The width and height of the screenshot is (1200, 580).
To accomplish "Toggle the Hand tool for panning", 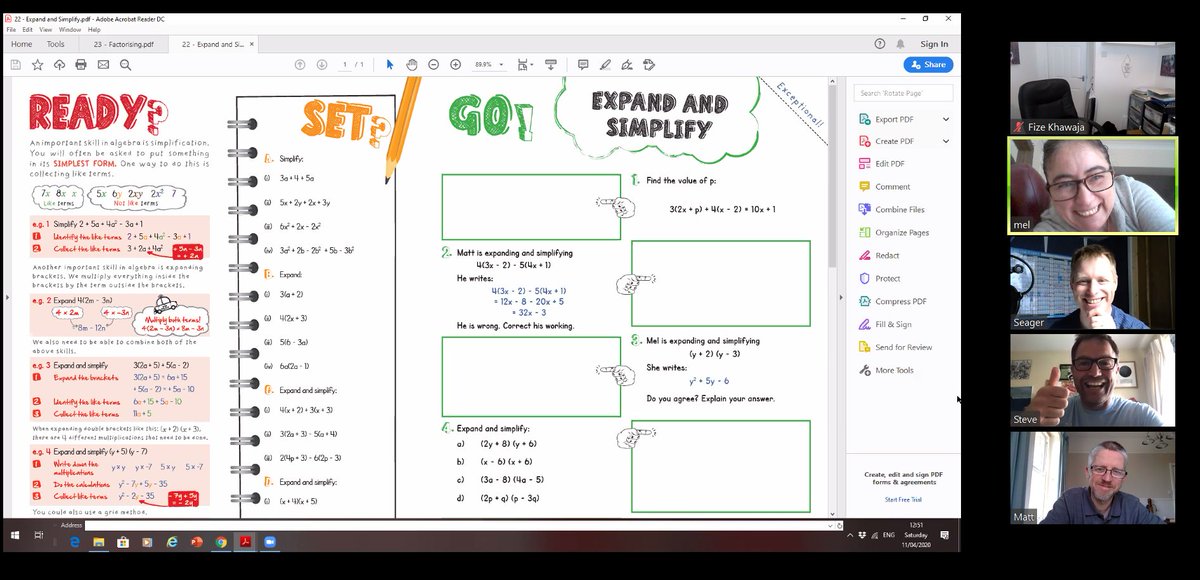I will pos(412,64).
